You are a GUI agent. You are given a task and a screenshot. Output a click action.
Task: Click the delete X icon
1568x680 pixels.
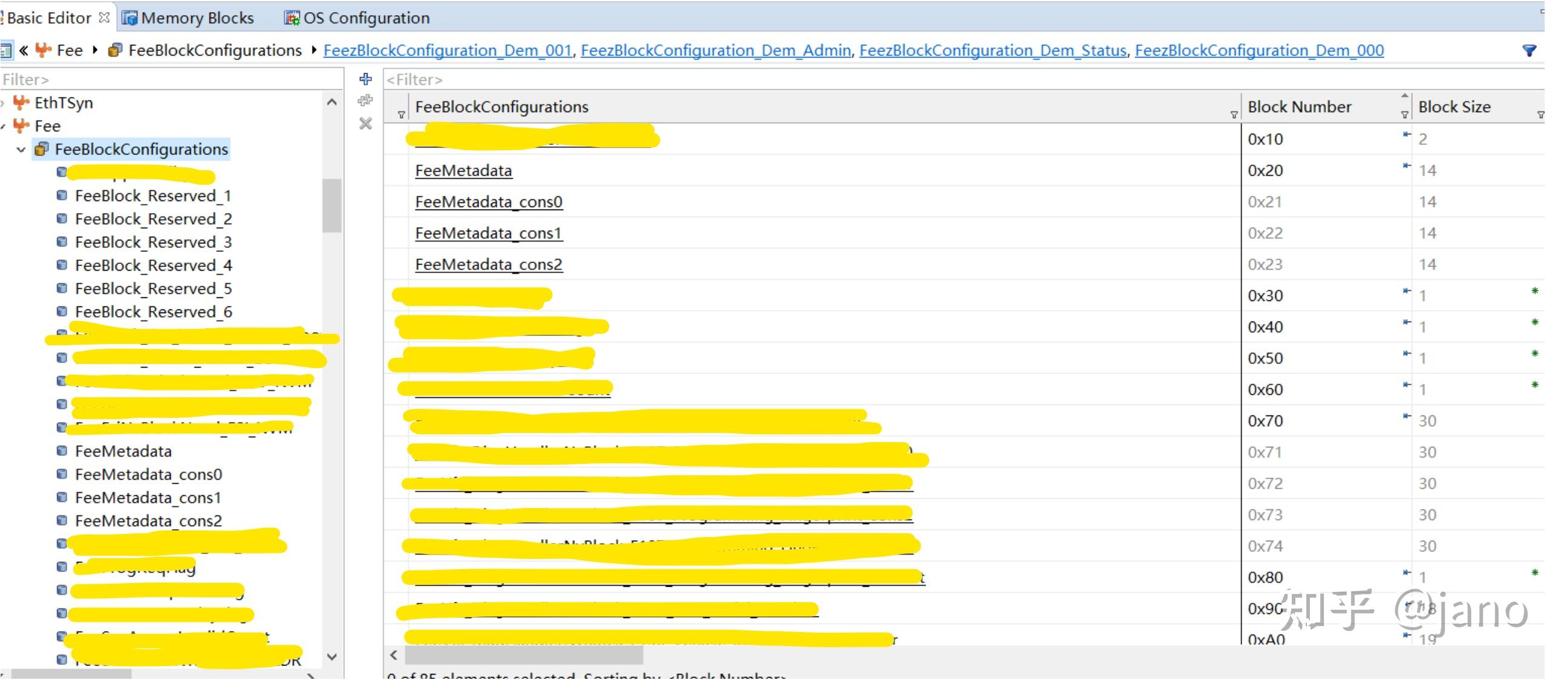365,124
